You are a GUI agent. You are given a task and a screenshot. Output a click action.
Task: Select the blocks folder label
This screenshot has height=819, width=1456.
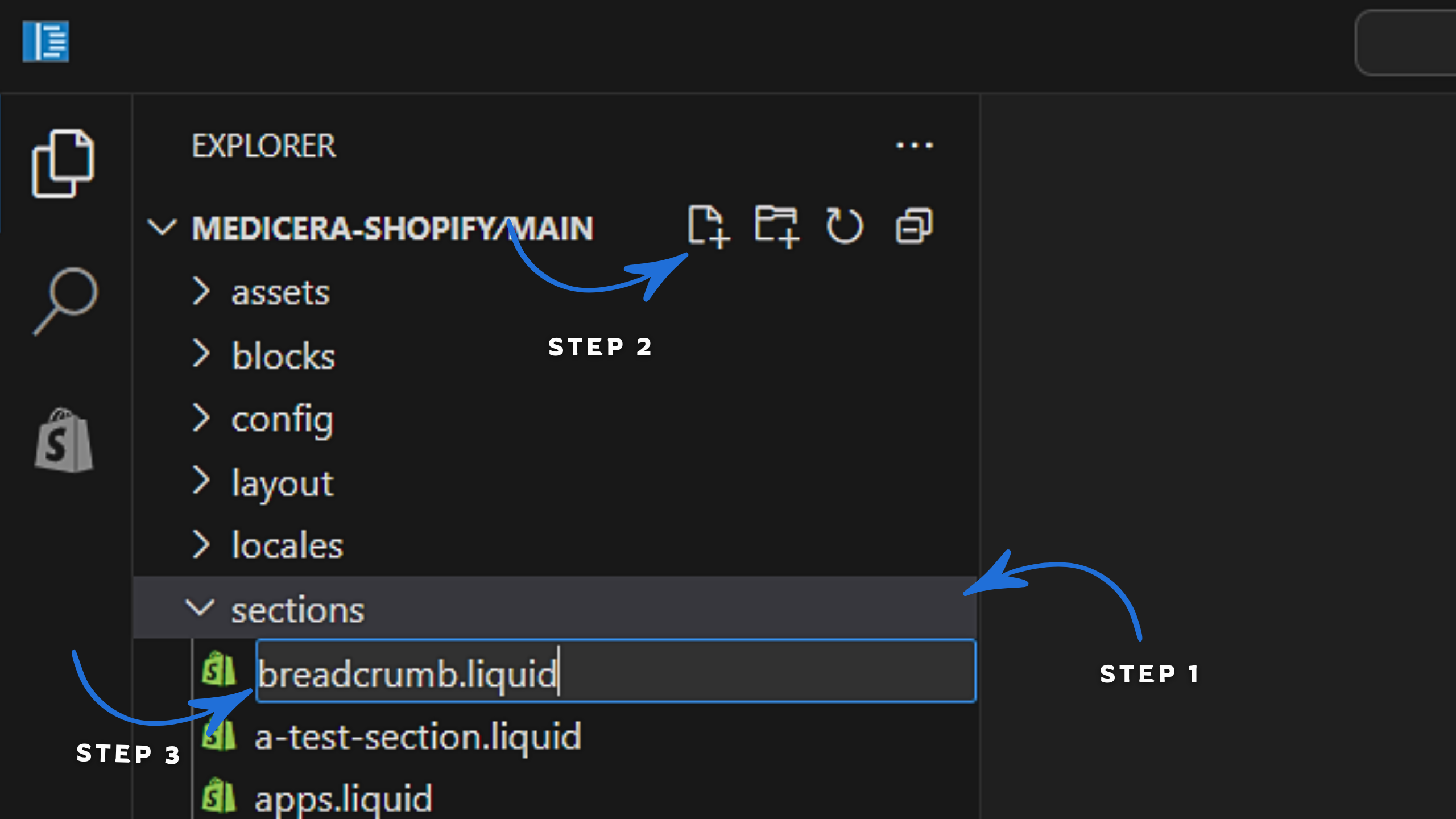tap(283, 356)
